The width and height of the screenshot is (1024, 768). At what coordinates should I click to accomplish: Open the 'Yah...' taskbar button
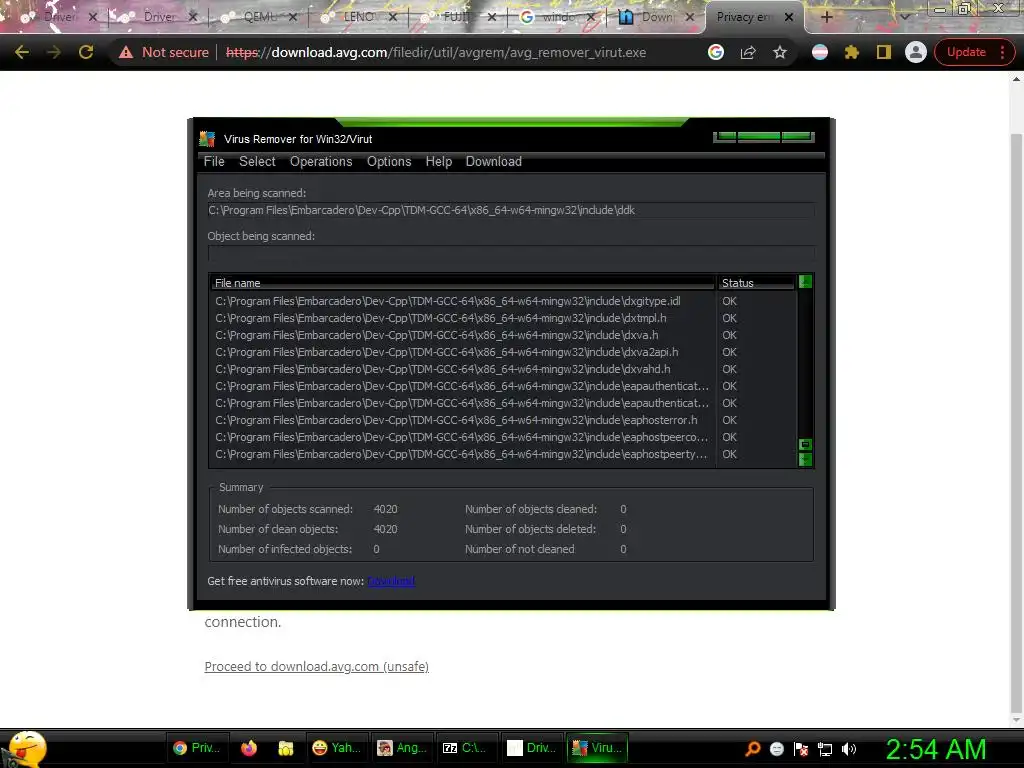(336, 748)
